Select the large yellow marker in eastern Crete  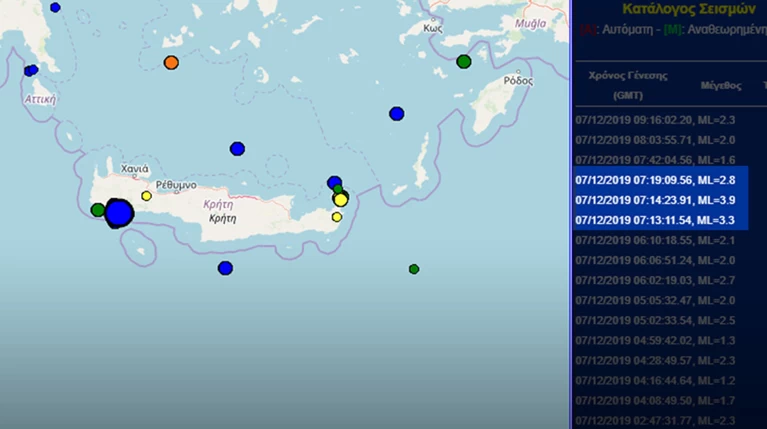pyautogui.click(x=341, y=200)
